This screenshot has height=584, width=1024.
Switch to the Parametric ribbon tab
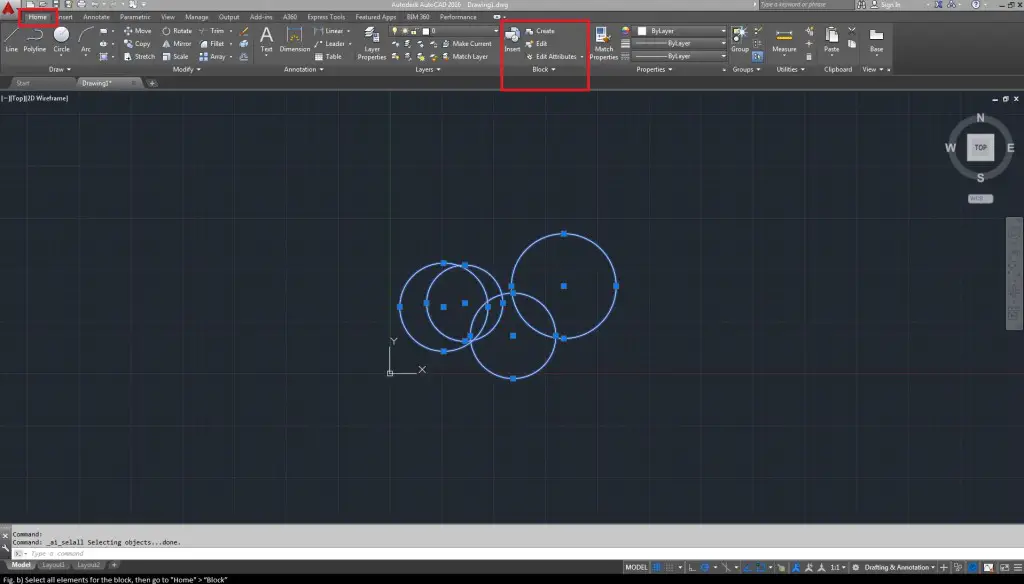135,17
